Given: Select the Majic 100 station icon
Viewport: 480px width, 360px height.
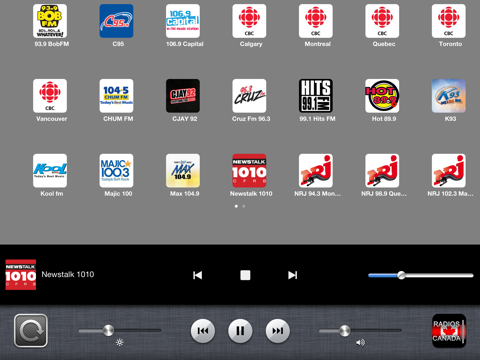Looking at the screenshot, I should click(x=116, y=171).
